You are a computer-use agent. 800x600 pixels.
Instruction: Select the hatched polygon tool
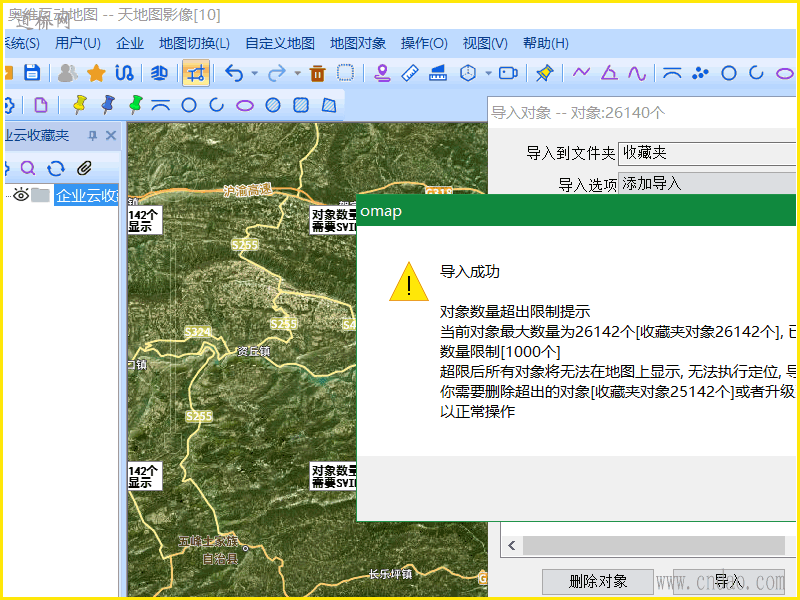[329, 105]
